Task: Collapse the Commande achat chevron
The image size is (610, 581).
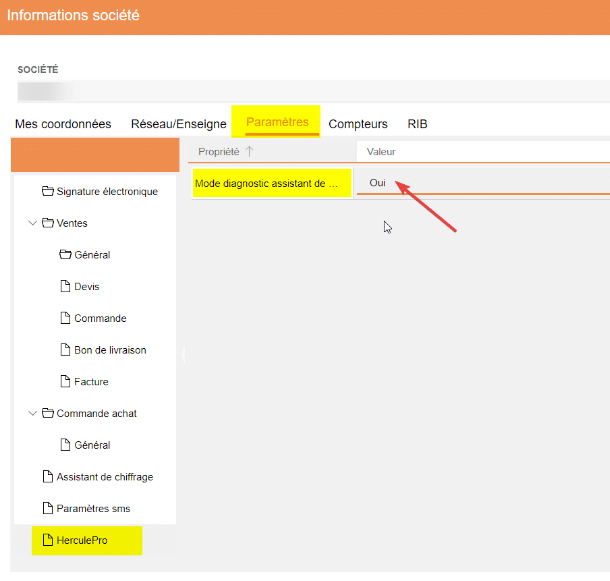Action: pos(33,413)
